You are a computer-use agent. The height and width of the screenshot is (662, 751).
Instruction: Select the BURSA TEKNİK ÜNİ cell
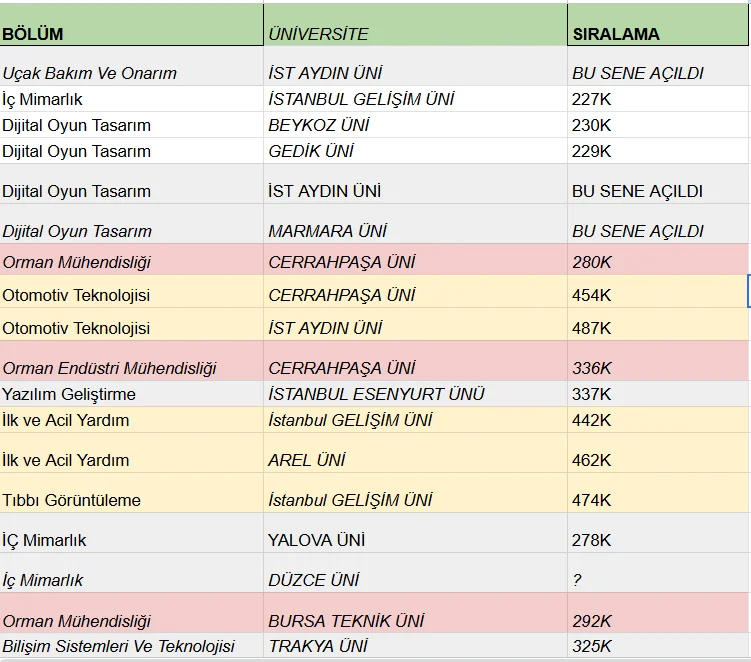tap(415, 613)
